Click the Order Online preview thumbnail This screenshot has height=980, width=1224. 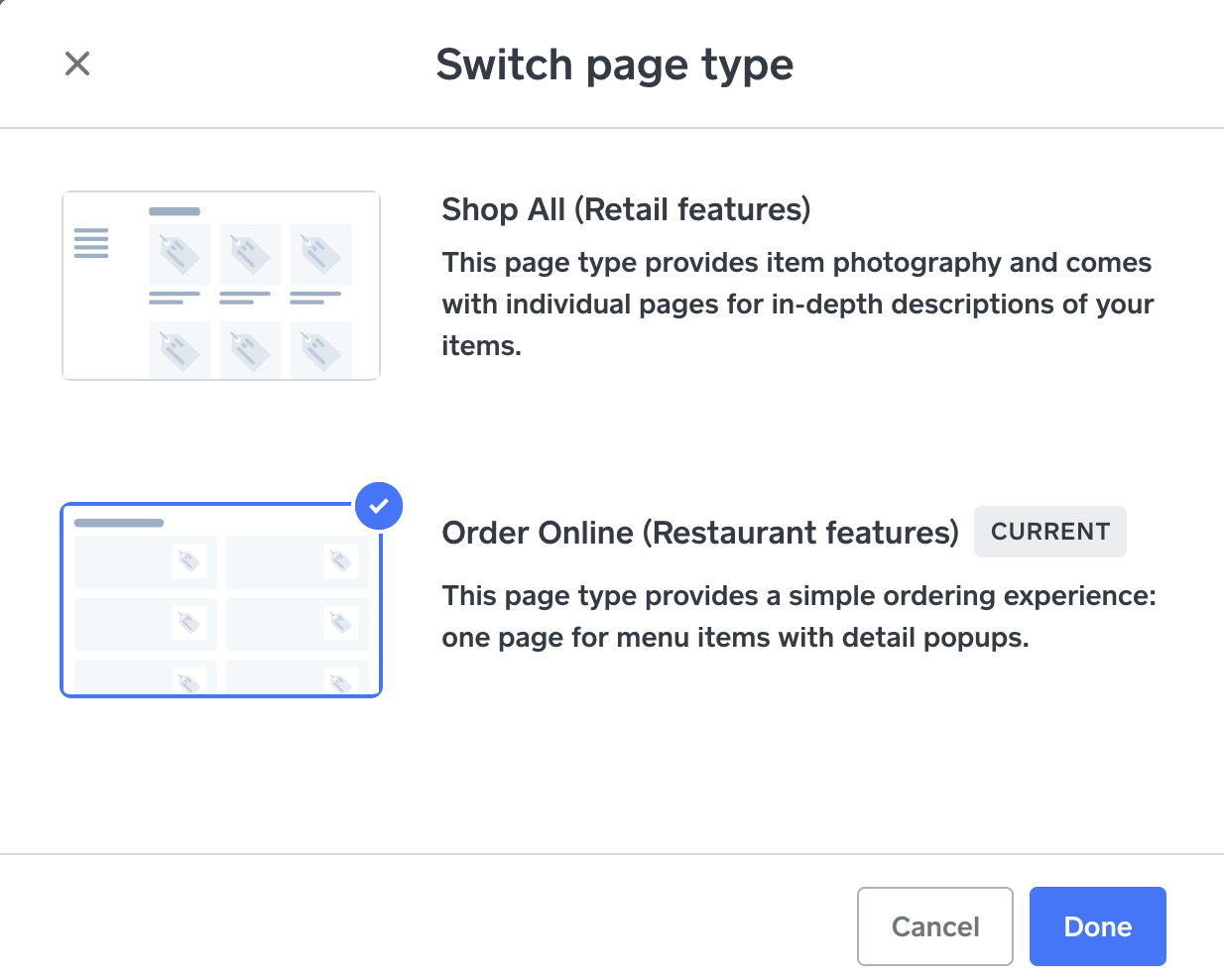(220, 599)
